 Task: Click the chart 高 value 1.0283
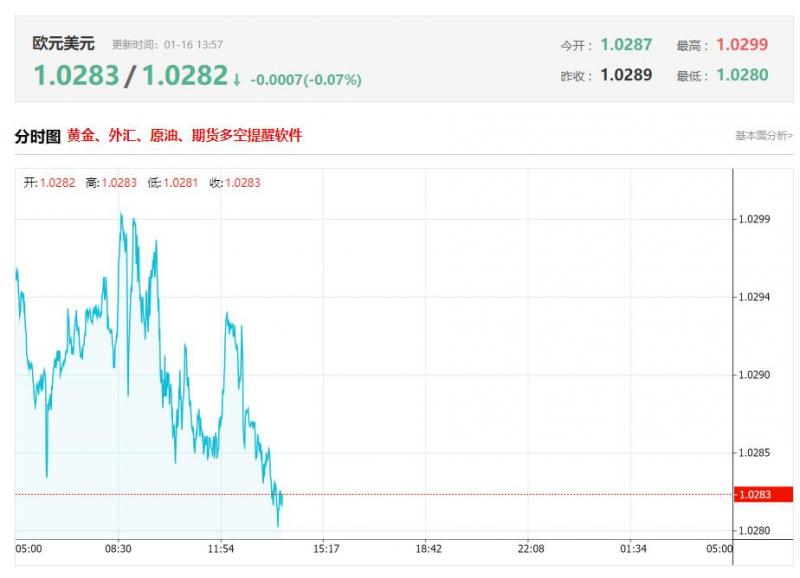point(119,183)
